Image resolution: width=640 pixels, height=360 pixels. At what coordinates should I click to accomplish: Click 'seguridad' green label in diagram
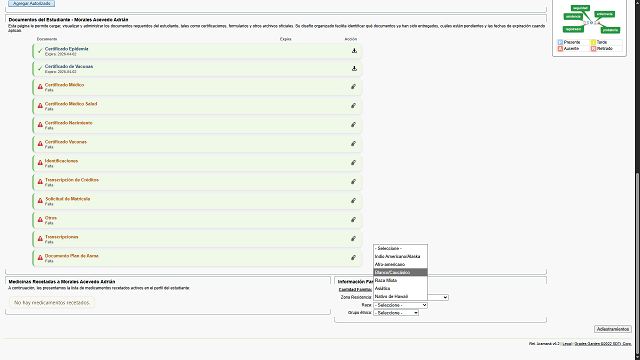pyautogui.click(x=580, y=8)
